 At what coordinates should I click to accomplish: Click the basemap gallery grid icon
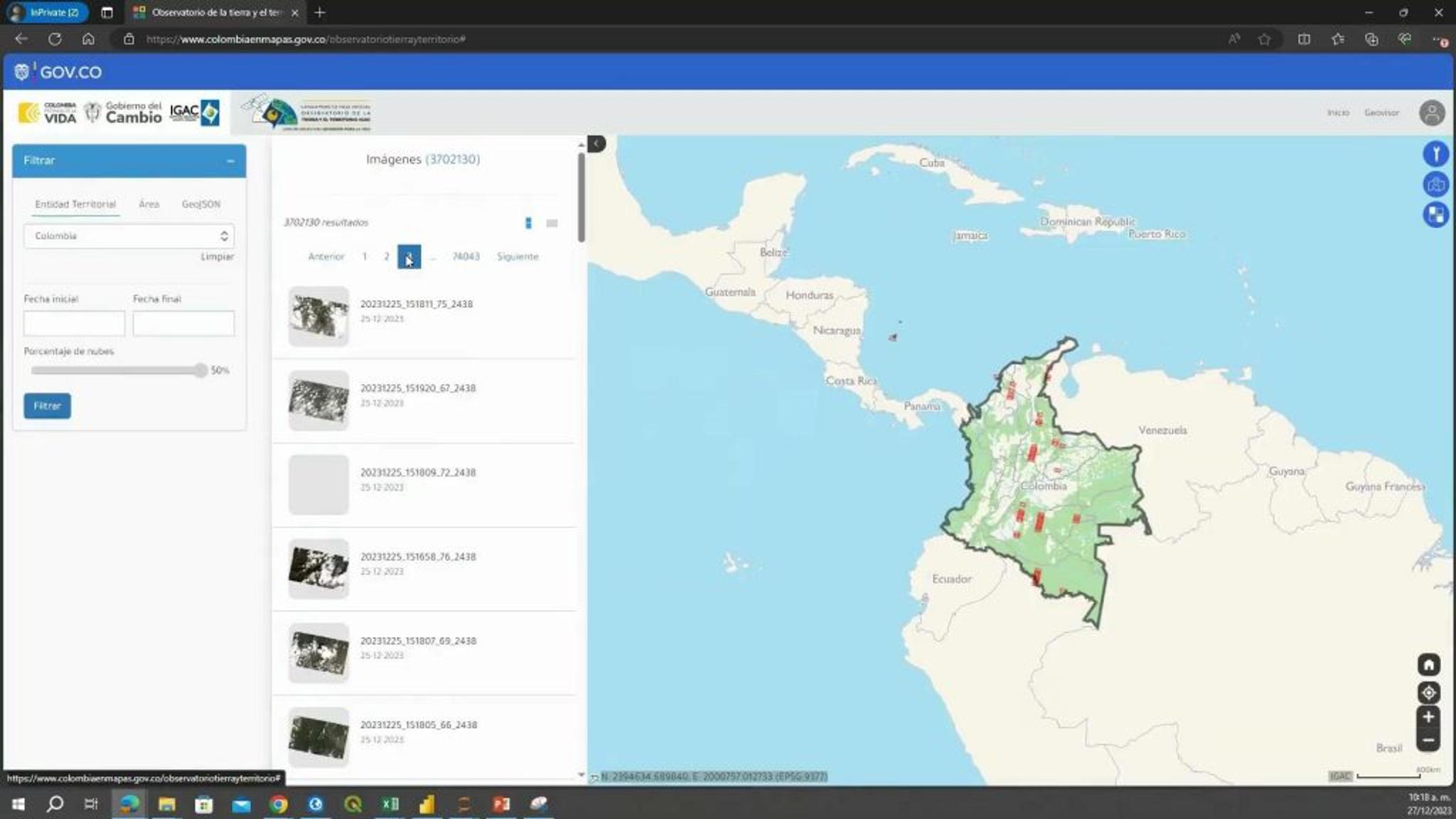coord(1435,214)
